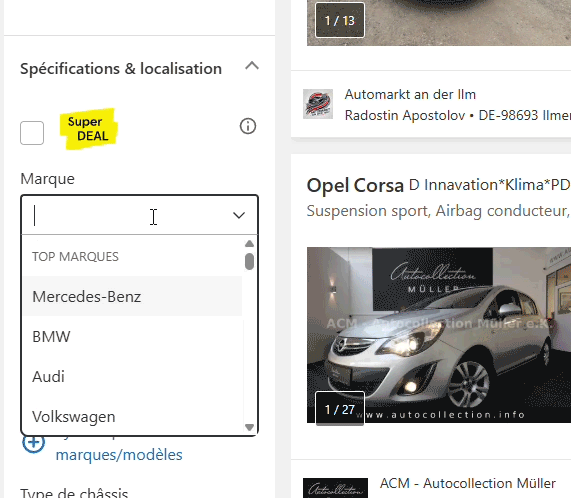Click the 1 / 13 photo counter

click(x=340, y=20)
